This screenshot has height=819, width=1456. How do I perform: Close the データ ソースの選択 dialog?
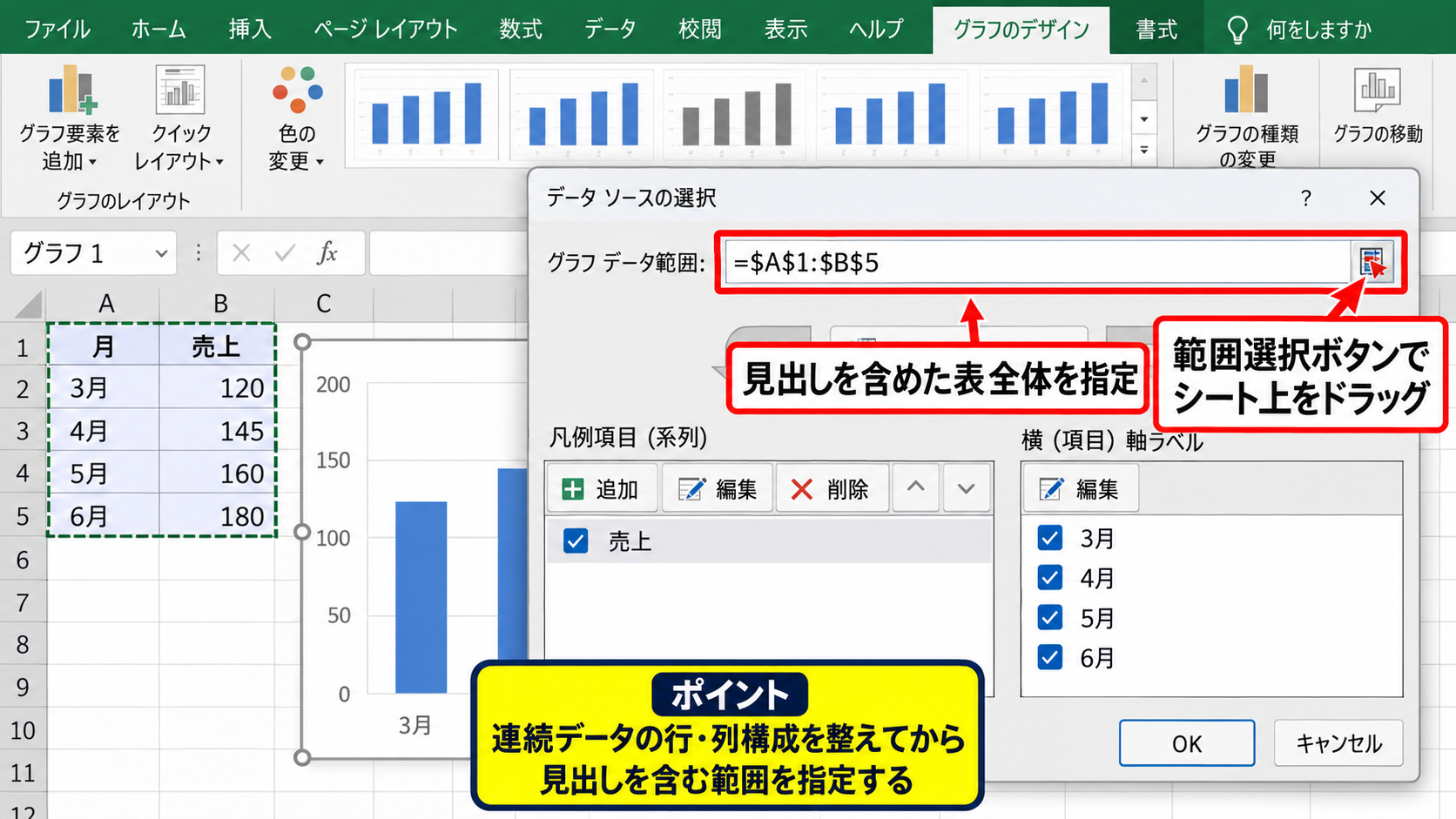(x=1377, y=198)
